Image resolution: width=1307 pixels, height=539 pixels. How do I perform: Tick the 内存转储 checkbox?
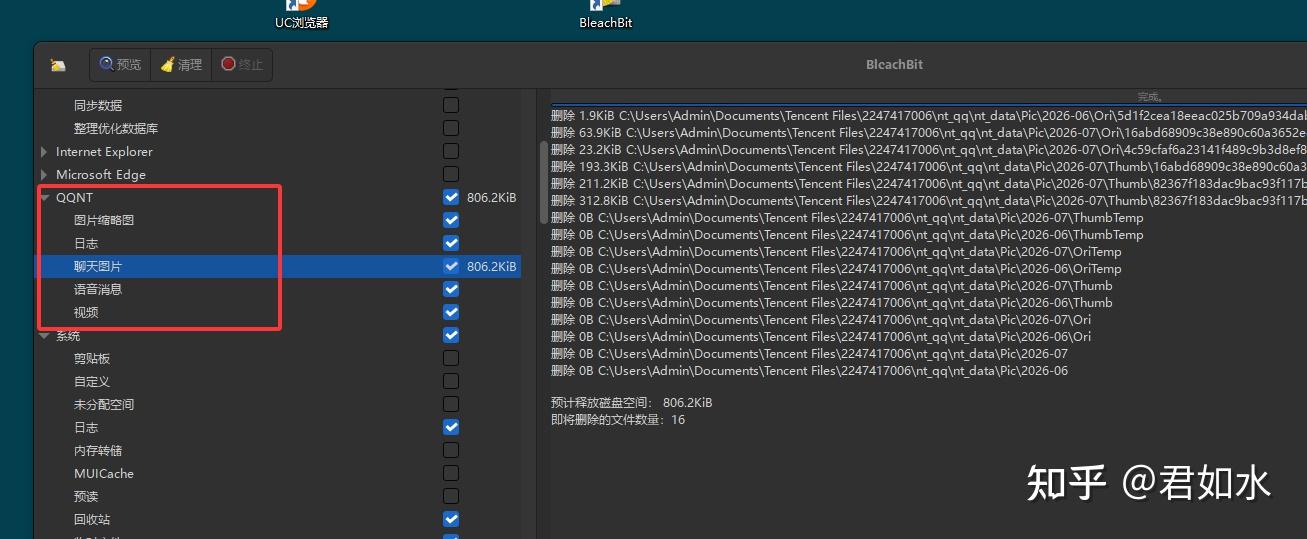click(451, 450)
